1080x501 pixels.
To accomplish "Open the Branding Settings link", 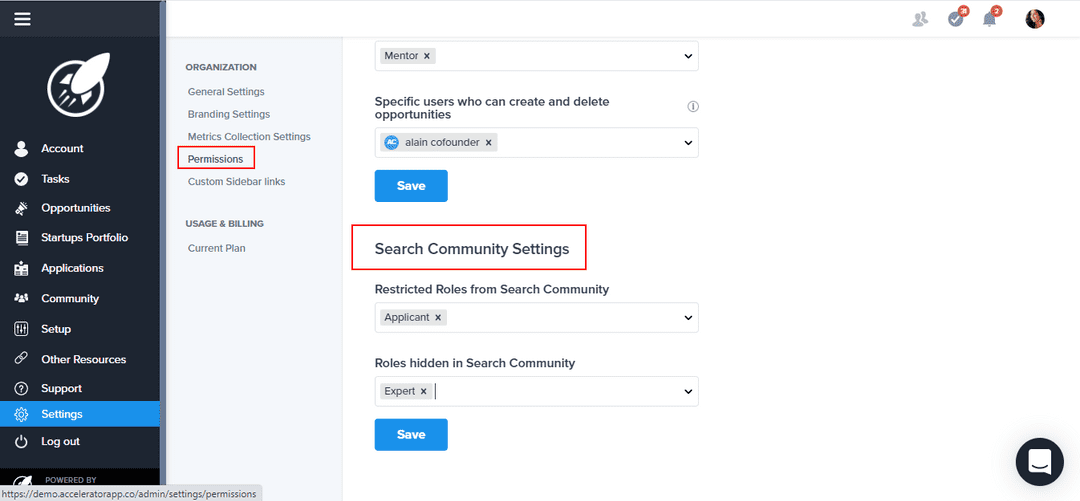I will 228,114.
